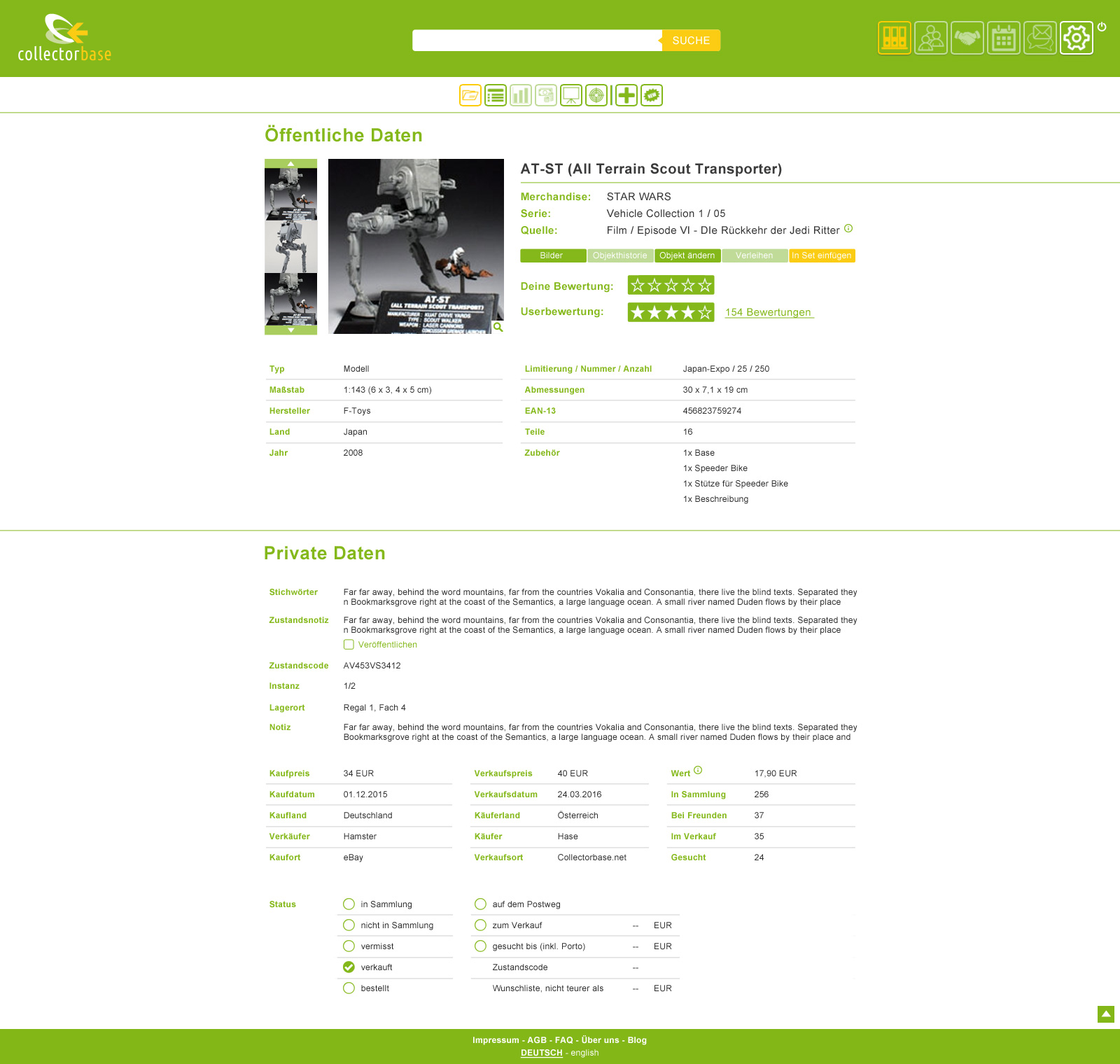Click the "zum Verkauf" EUR price field
This screenshot has height=1064, width=1120.
pyautogui.click(x=636, y=925)
